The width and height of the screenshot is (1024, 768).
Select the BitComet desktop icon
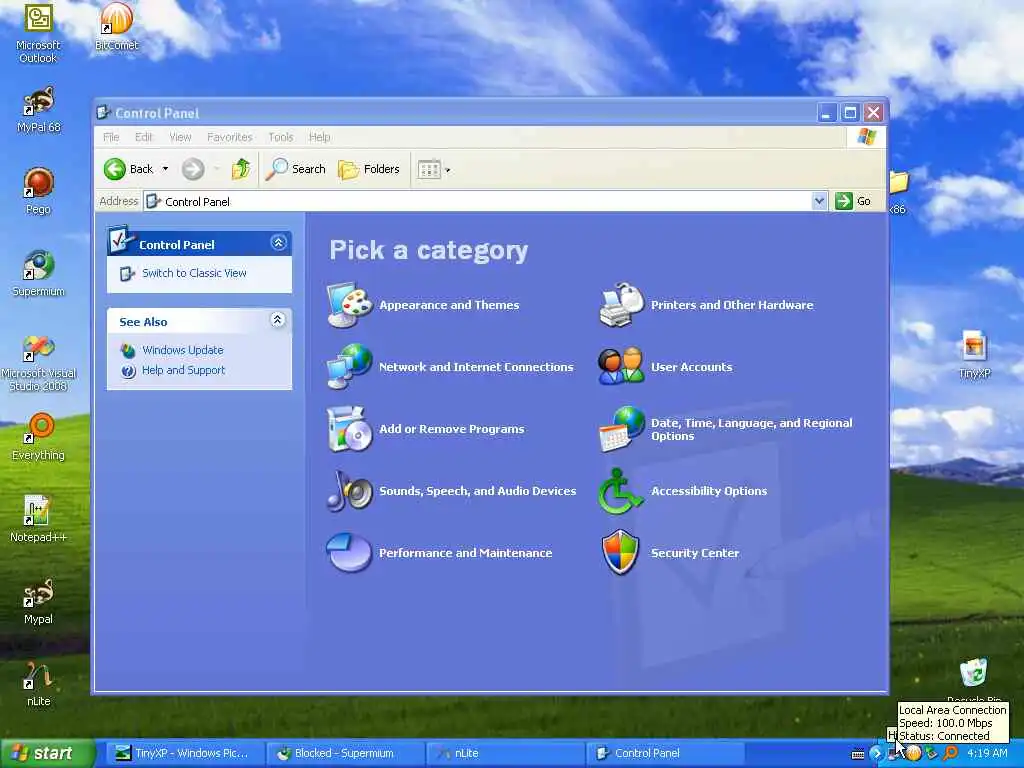tap(117, 26)
